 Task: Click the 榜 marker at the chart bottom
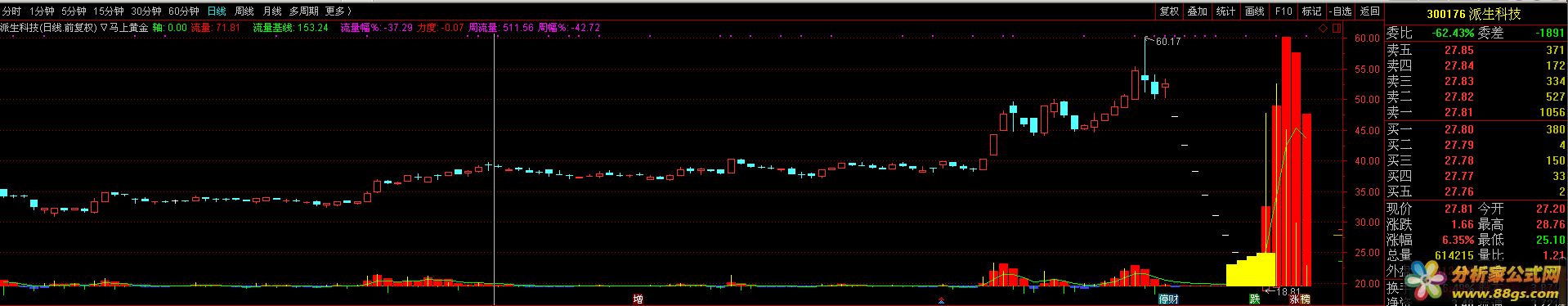point(1305,299)
